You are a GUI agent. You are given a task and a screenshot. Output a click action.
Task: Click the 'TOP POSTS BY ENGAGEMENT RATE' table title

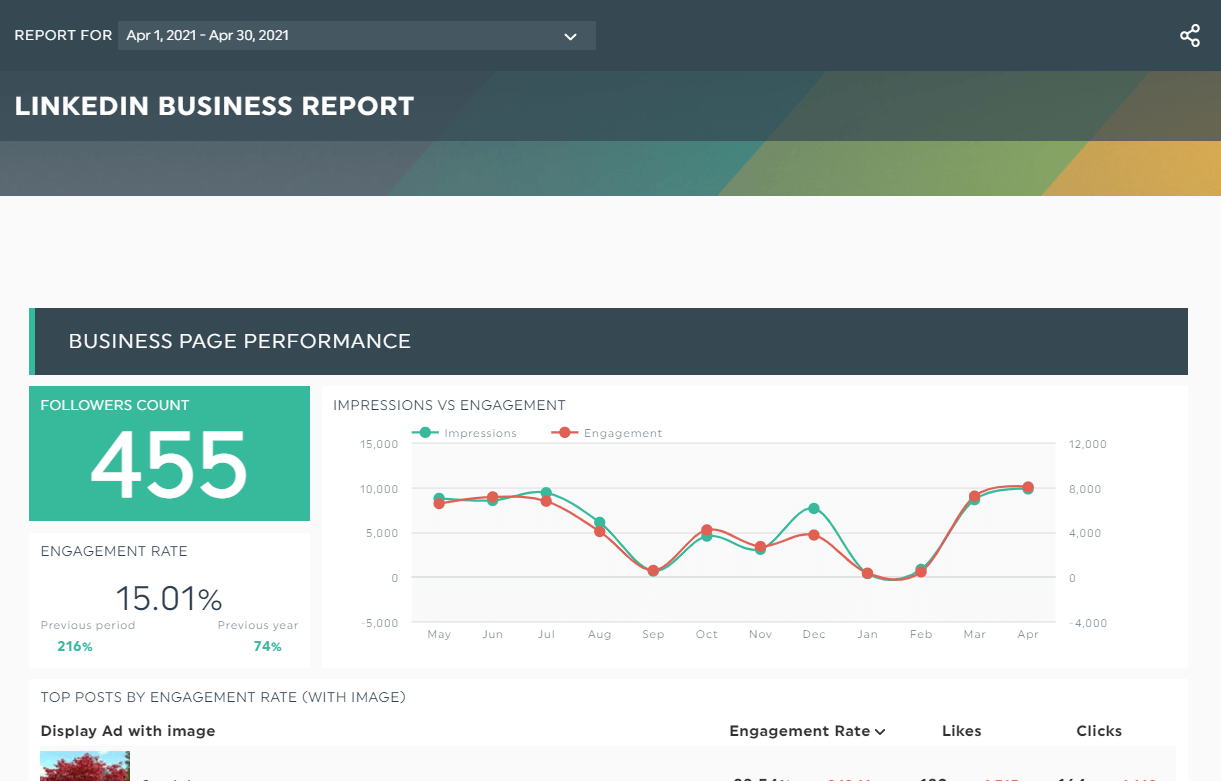point(223,697)
